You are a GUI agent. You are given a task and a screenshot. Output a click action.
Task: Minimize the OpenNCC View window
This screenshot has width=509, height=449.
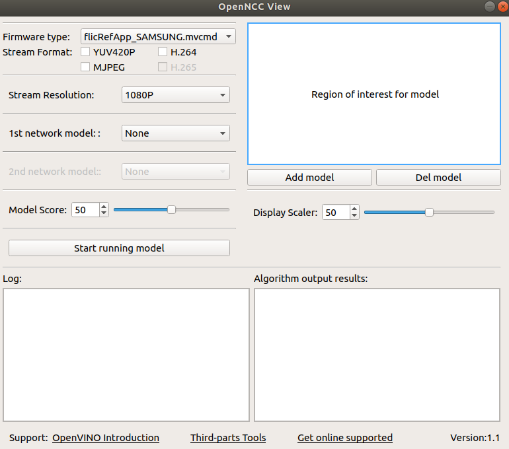[489, 6]
